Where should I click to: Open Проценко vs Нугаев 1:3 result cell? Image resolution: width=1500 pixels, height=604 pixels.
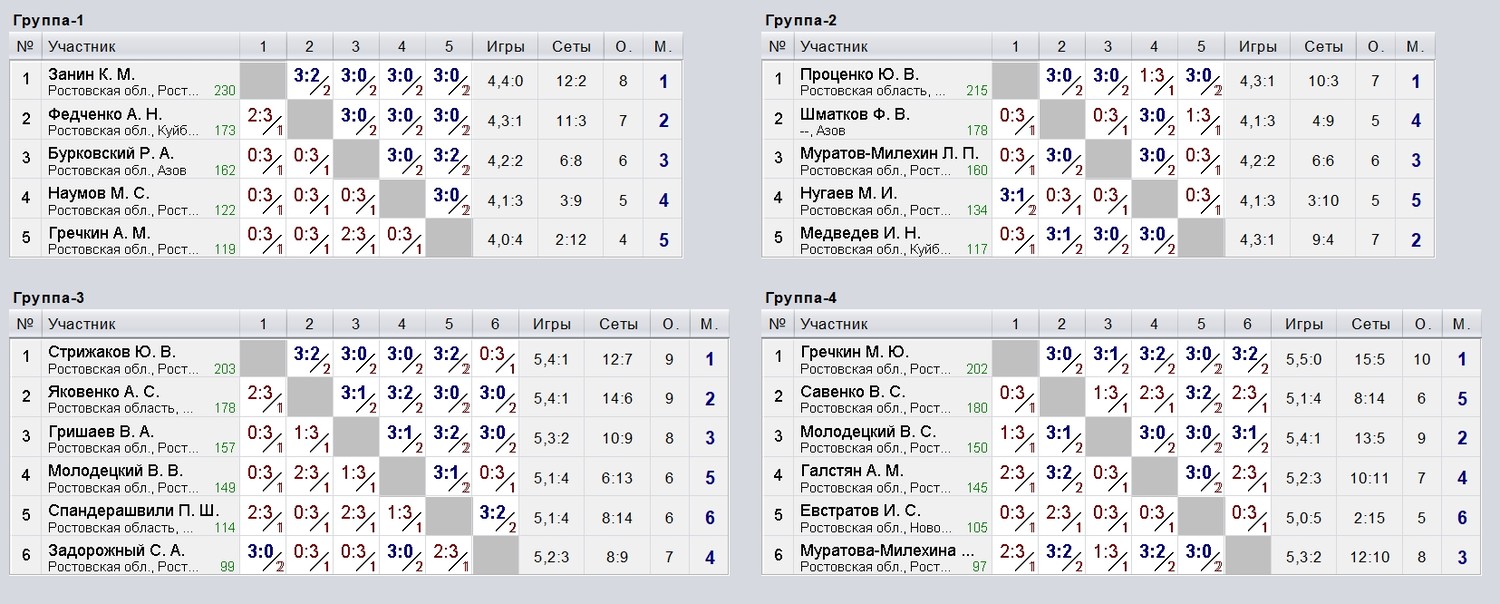click(1154, 80)
